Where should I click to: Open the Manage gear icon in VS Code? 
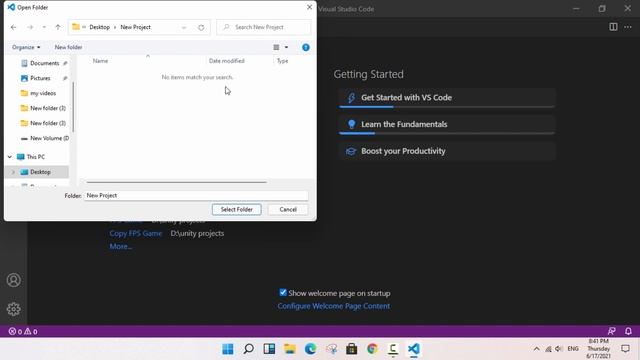coord(13,309)
